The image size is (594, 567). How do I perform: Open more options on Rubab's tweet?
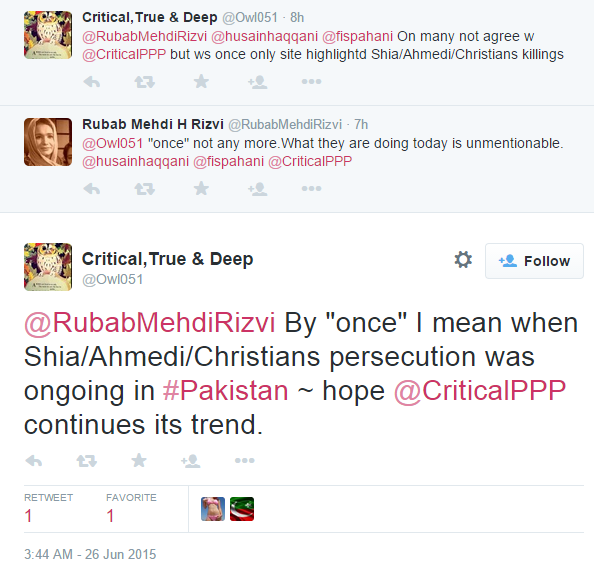coord(311,188)
